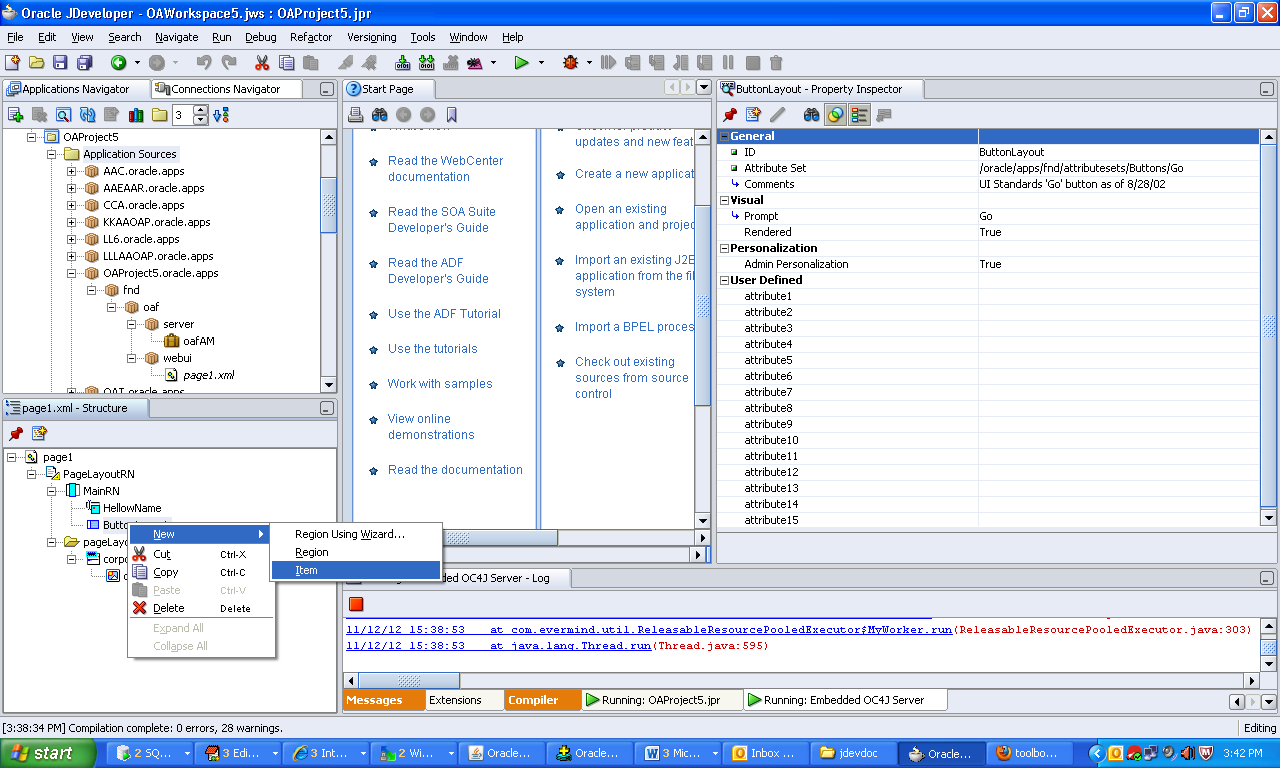Screen dimensions: 1280x768
Task: Select HellowName item in Structure tree
Action: [x=132, y=508]
